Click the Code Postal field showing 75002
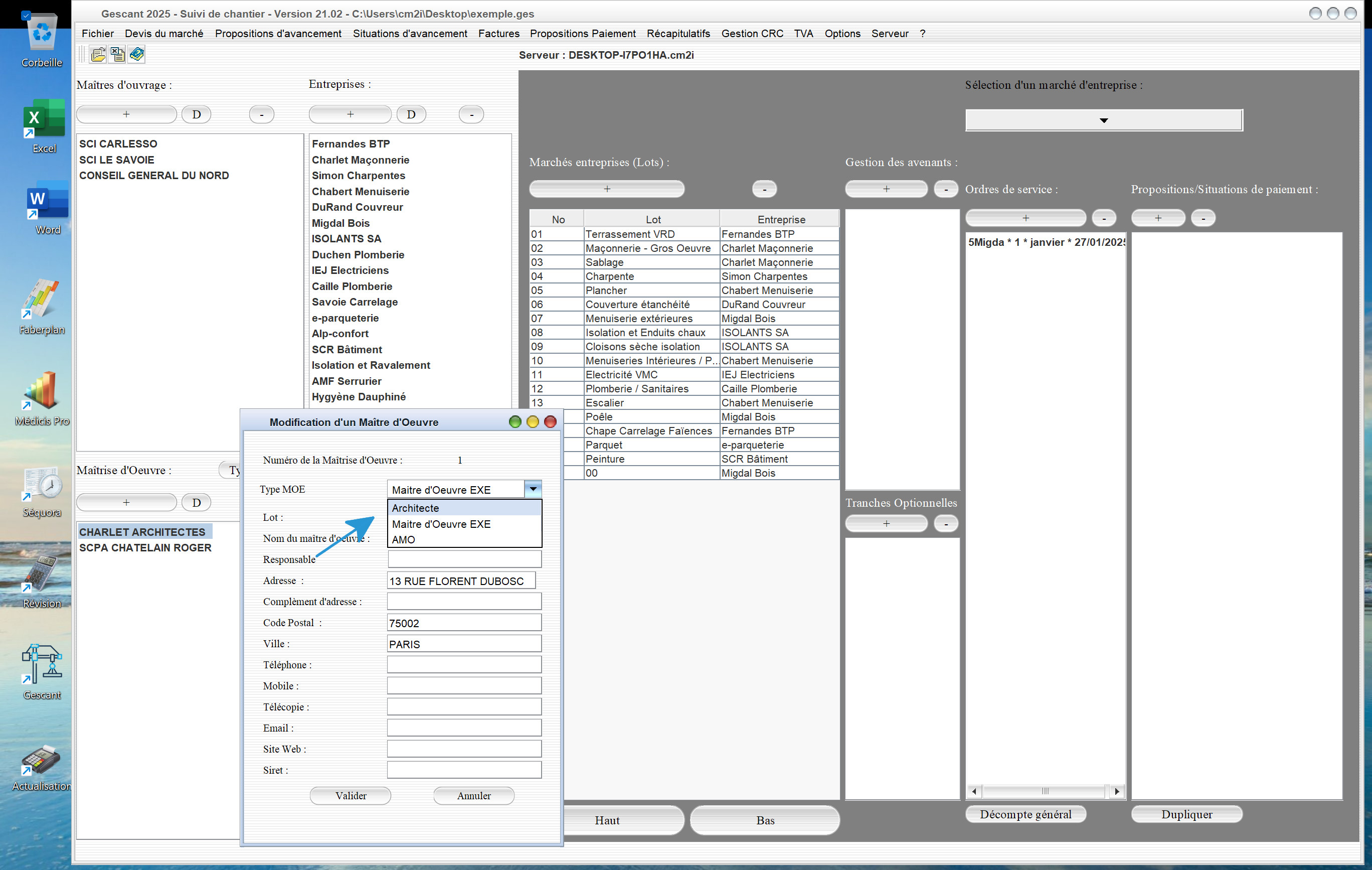 coord(464,623)
